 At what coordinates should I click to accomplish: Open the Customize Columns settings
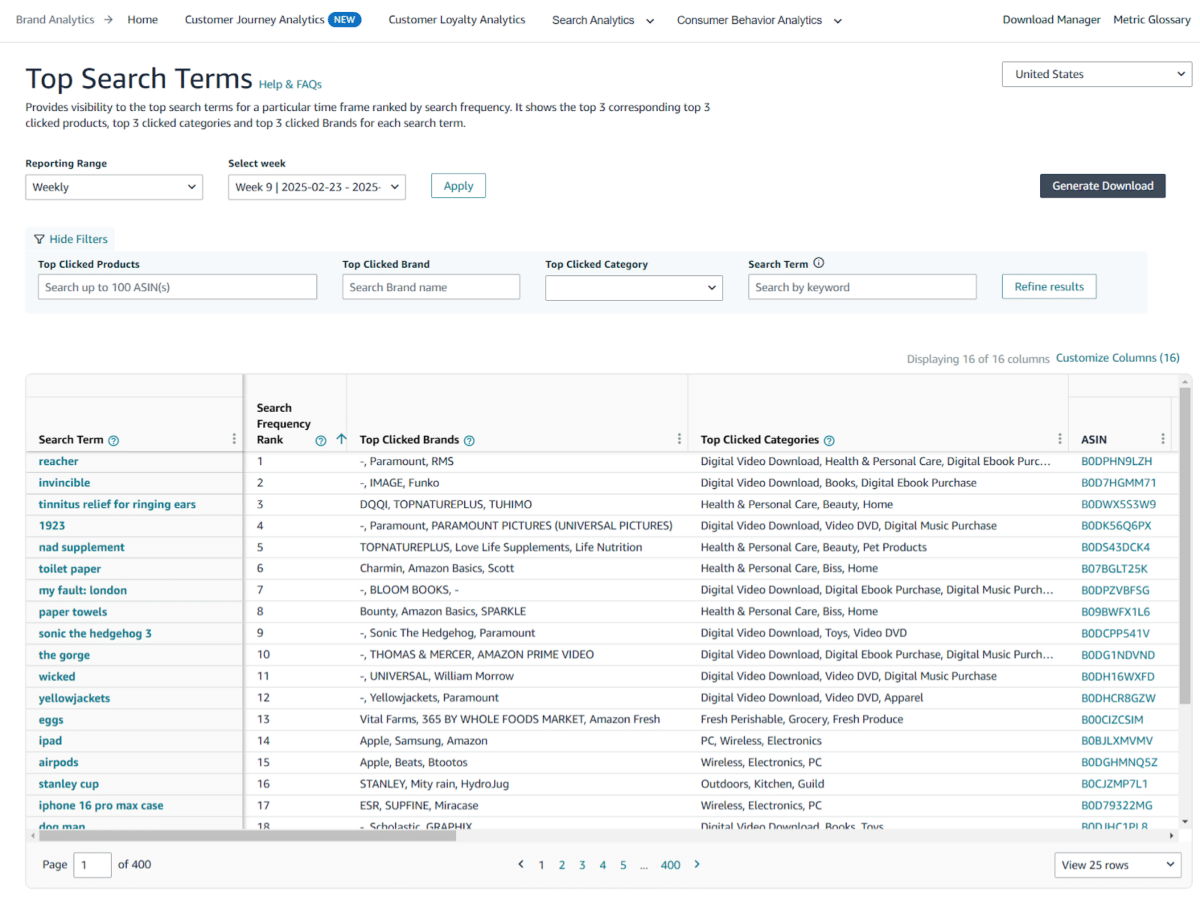click(x=1117, y=357)
